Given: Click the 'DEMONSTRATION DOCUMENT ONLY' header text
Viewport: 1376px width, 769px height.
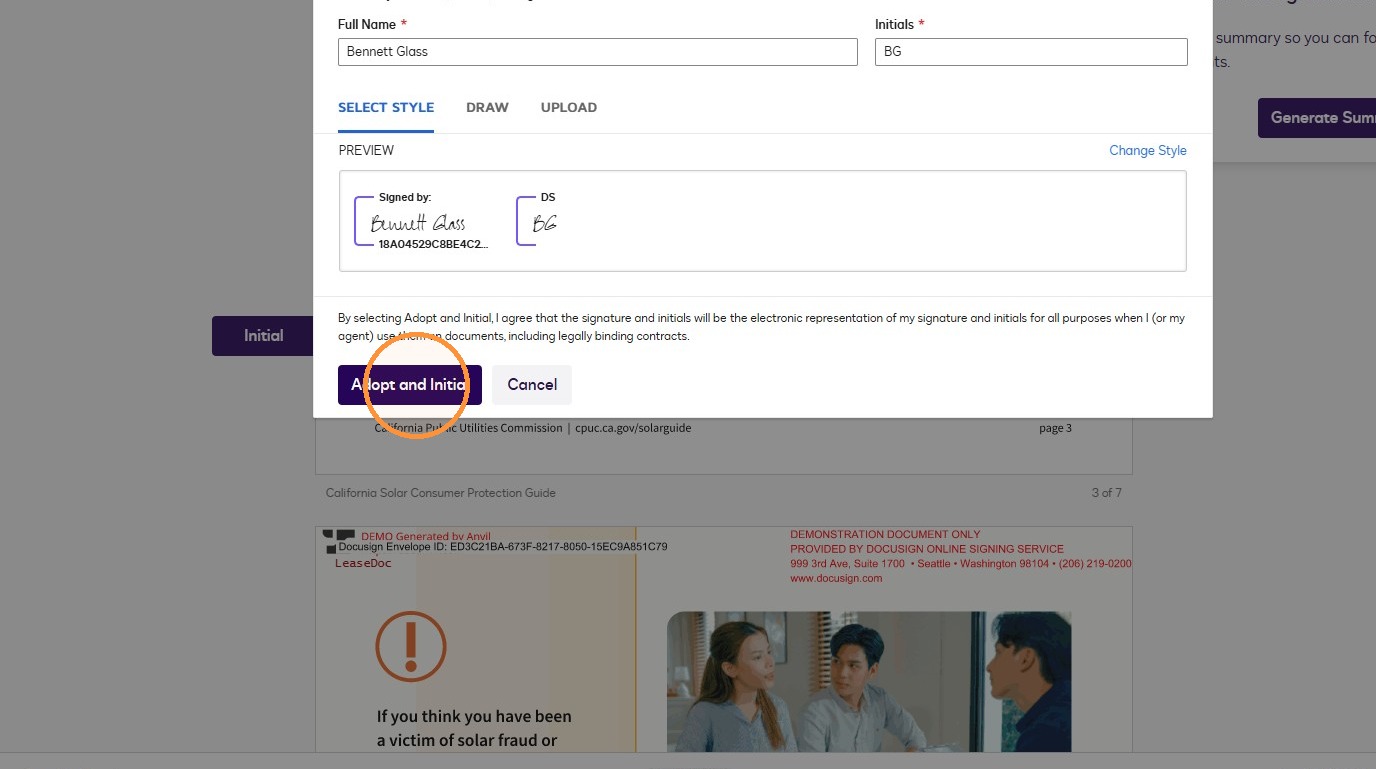Looking at the screenshot, I should 885,535.
